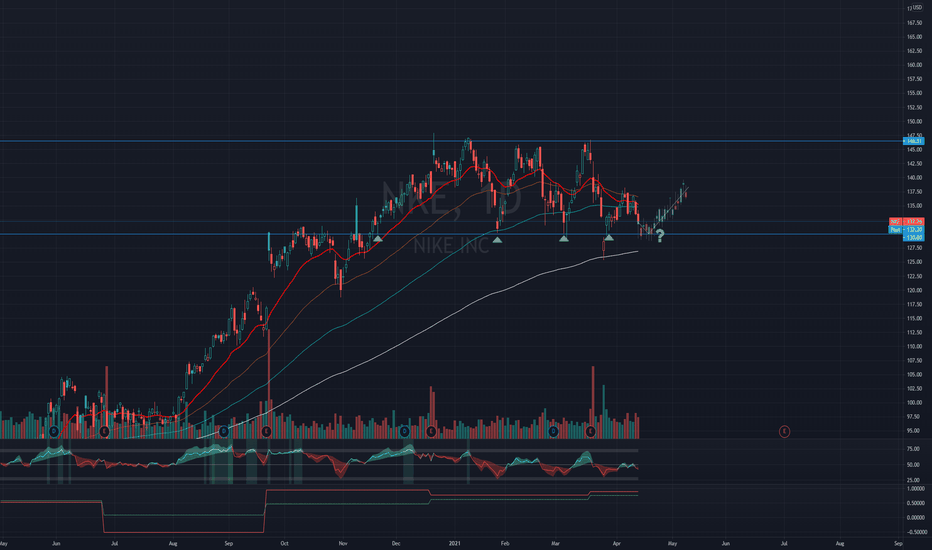
Task: Click the red NKE last-price label
Action: tap(906, 221)
